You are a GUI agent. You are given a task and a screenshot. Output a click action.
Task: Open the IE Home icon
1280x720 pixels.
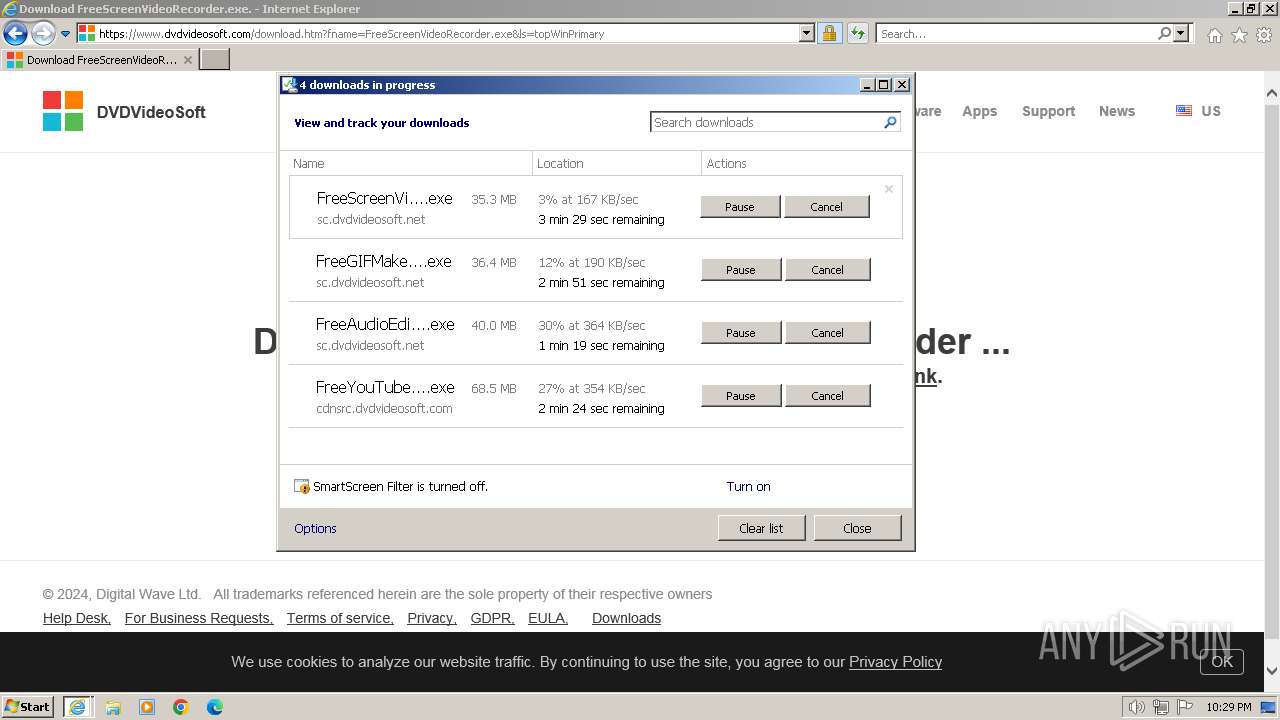[x=1214, y=35]
